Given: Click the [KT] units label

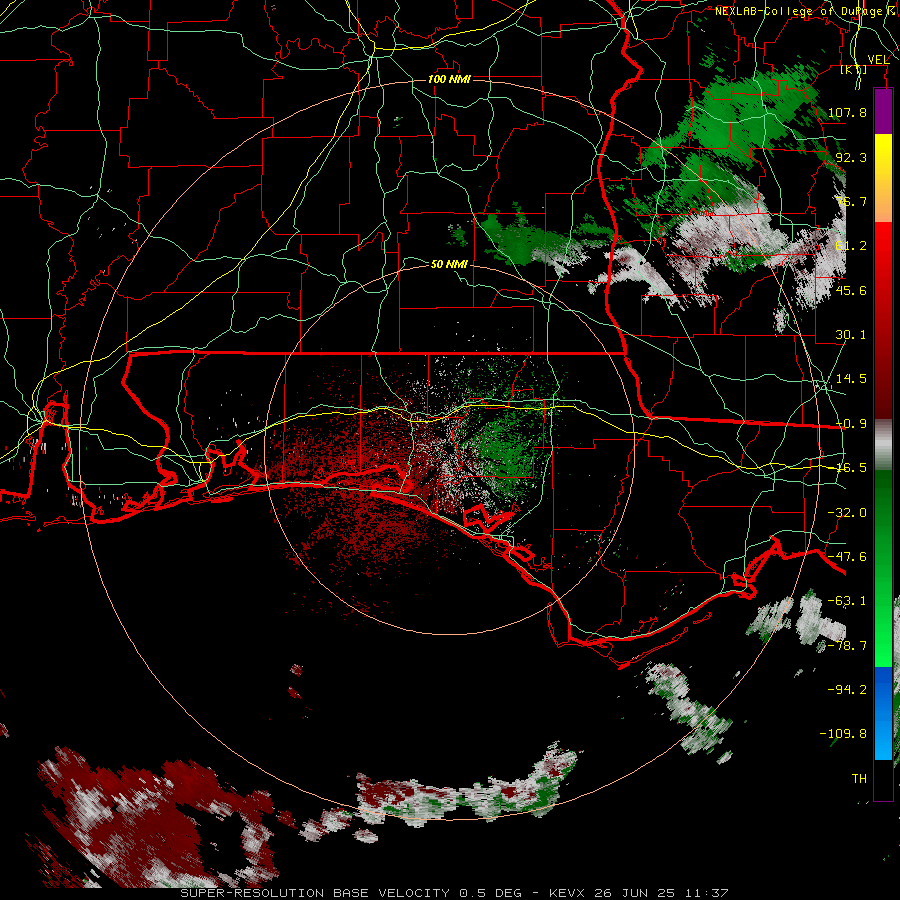Looking at the screenshot, I should (x=854, y=69).
